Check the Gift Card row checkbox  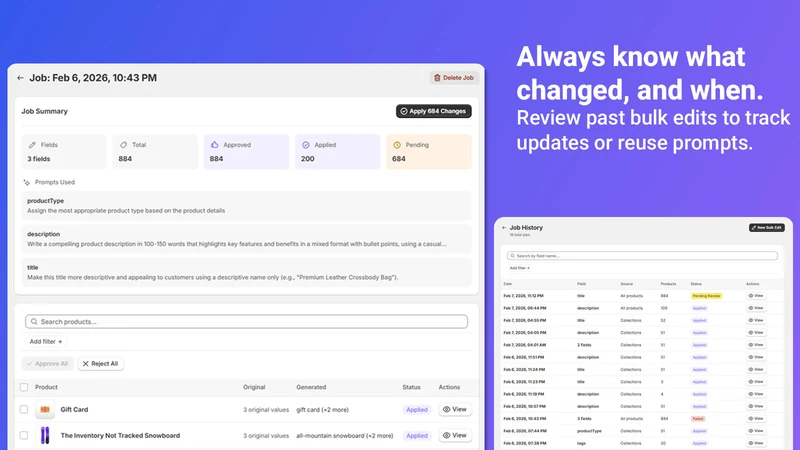pos(24,409)
